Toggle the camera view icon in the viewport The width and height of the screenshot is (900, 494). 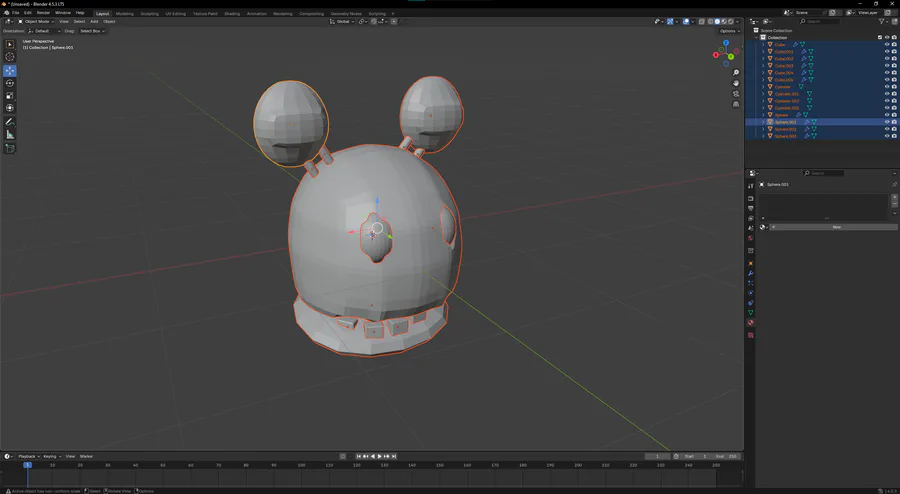pyautogui.click(x=736, y=94)
